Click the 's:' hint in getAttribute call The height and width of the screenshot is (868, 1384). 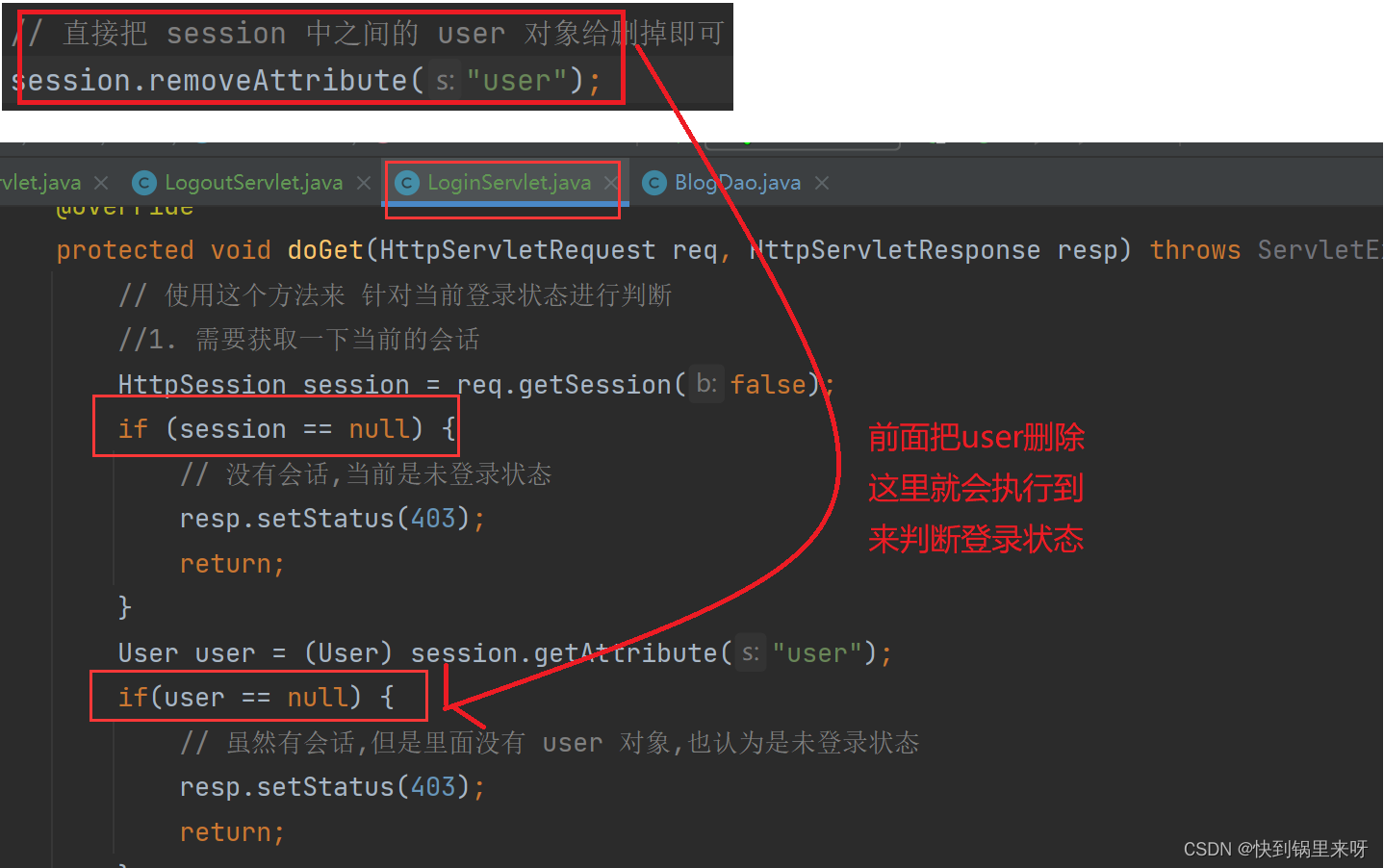pyautogui.click(x=751, y=653)
